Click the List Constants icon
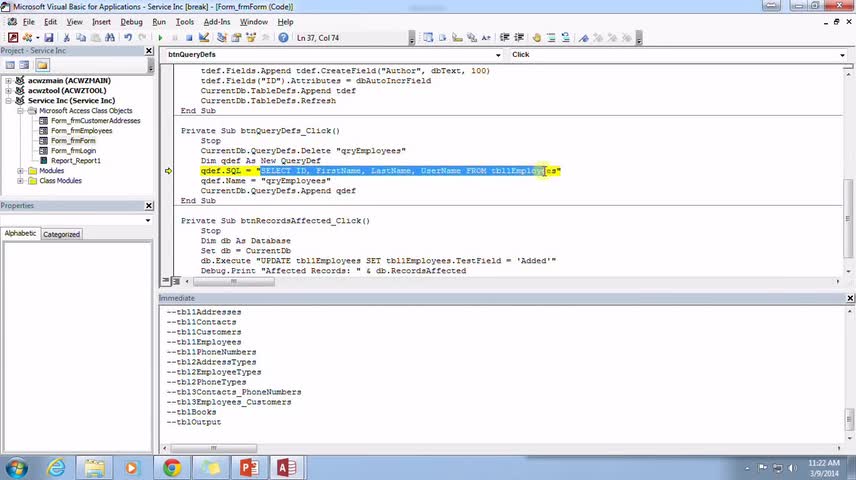The width and height of the screenshot is (856, 480). pyautogui.click(x=443, y=38)
